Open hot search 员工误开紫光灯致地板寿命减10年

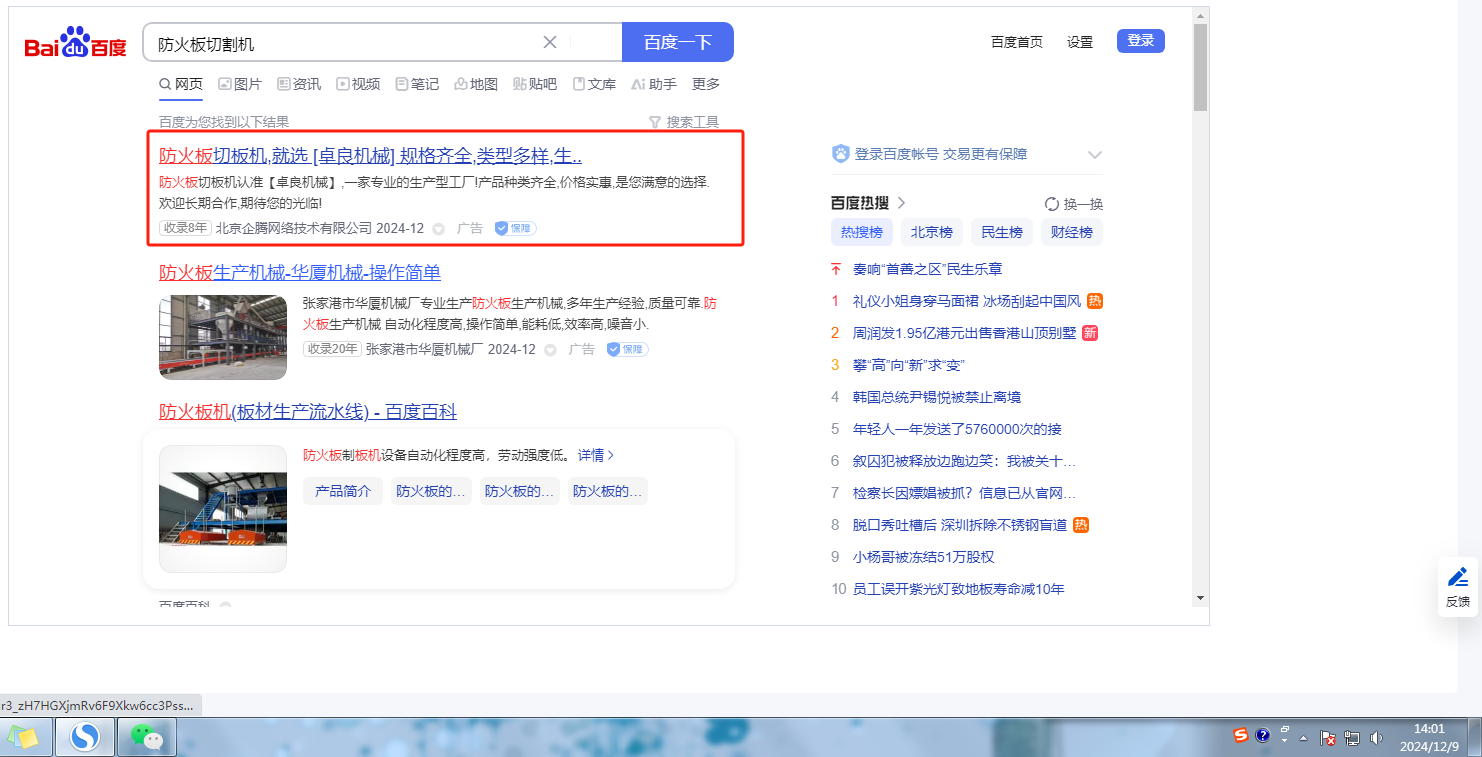[x=959, y=589]
